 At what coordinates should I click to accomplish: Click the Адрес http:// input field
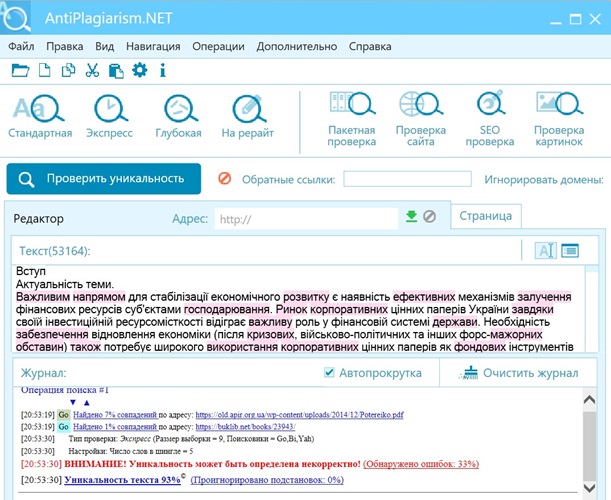tap(306, 219)
